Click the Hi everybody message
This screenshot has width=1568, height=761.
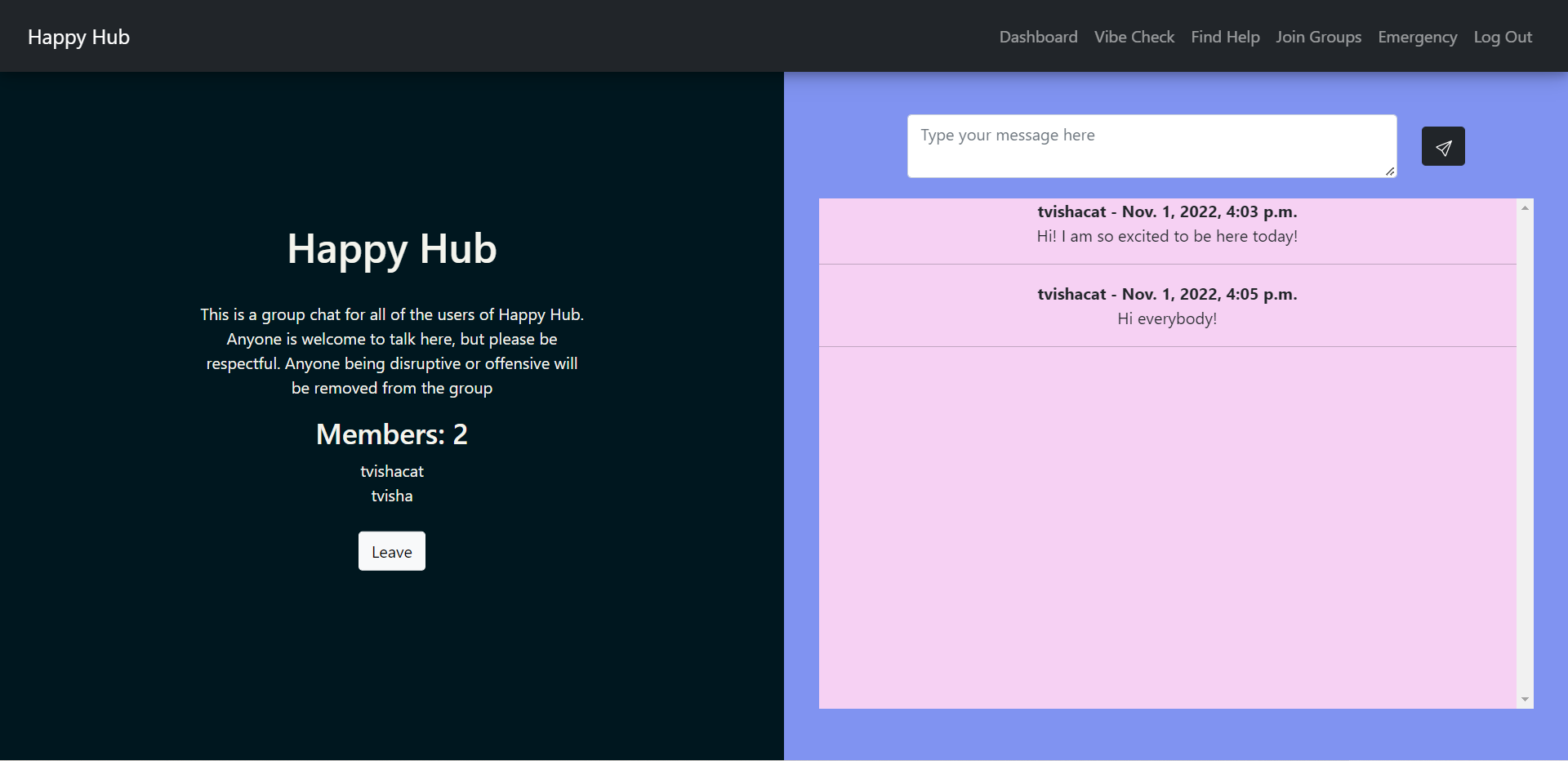1167,318
